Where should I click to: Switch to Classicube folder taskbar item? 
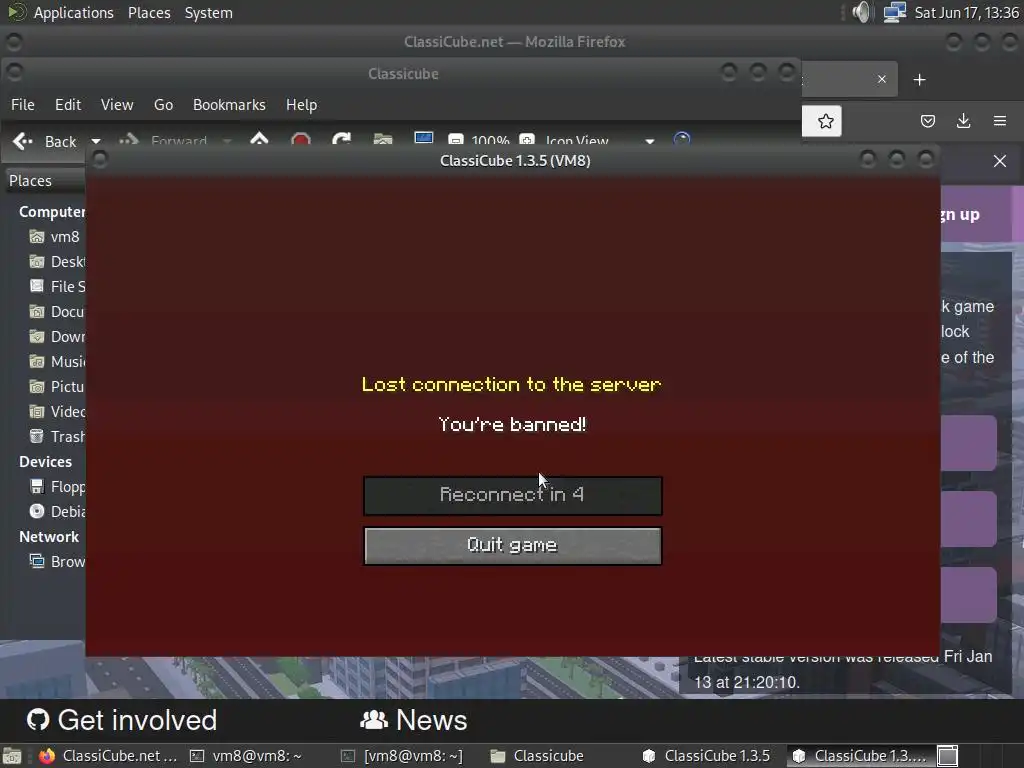[x=537, y=756]
